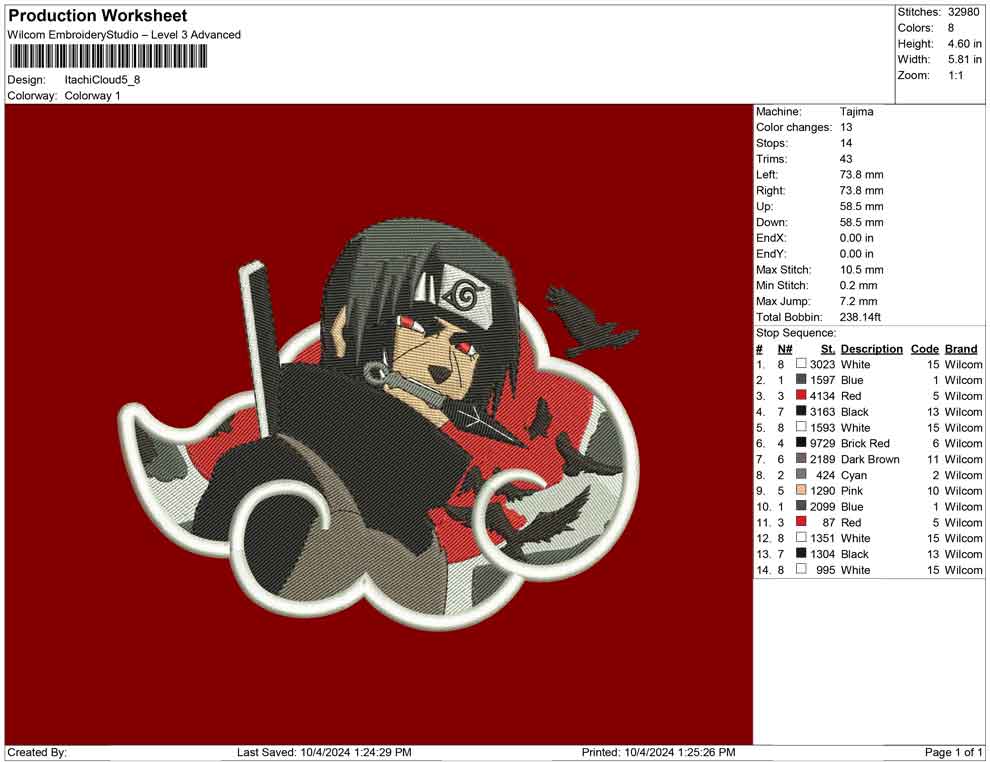Click the embroidered Itachi design preview
990x762 pixels.
(379, 424)
